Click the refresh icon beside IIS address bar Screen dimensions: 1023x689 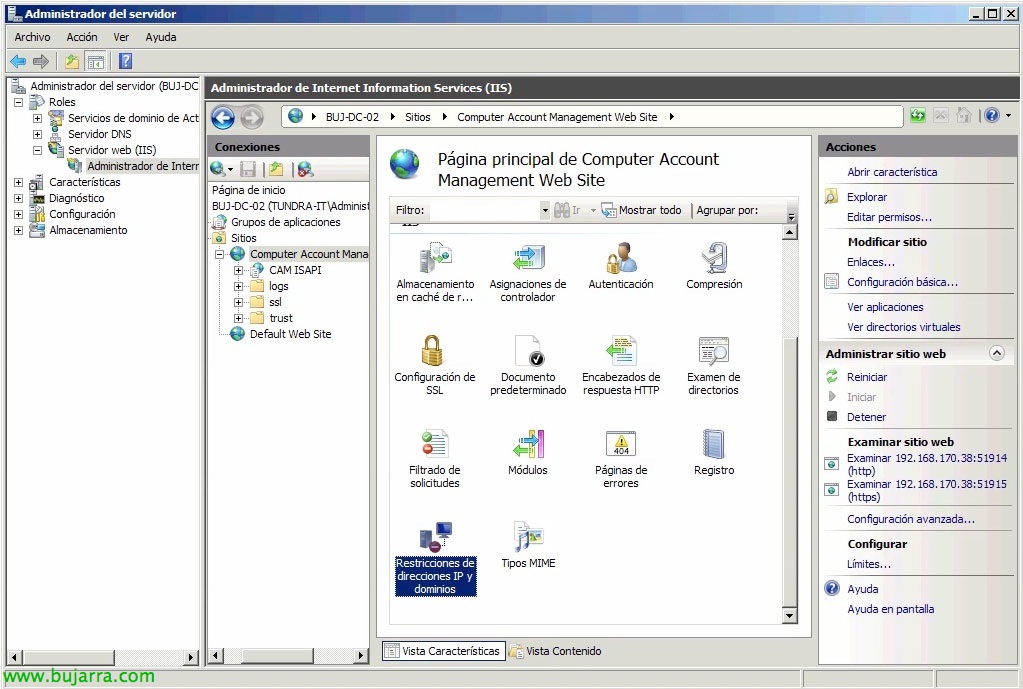(x=918, y=115)
